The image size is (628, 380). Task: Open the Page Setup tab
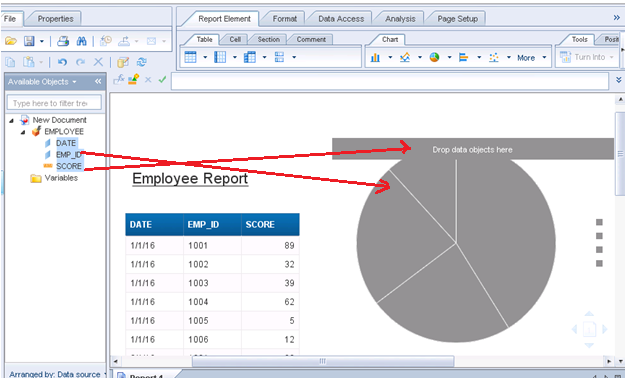pyautogui.click(x=457, y=19)
